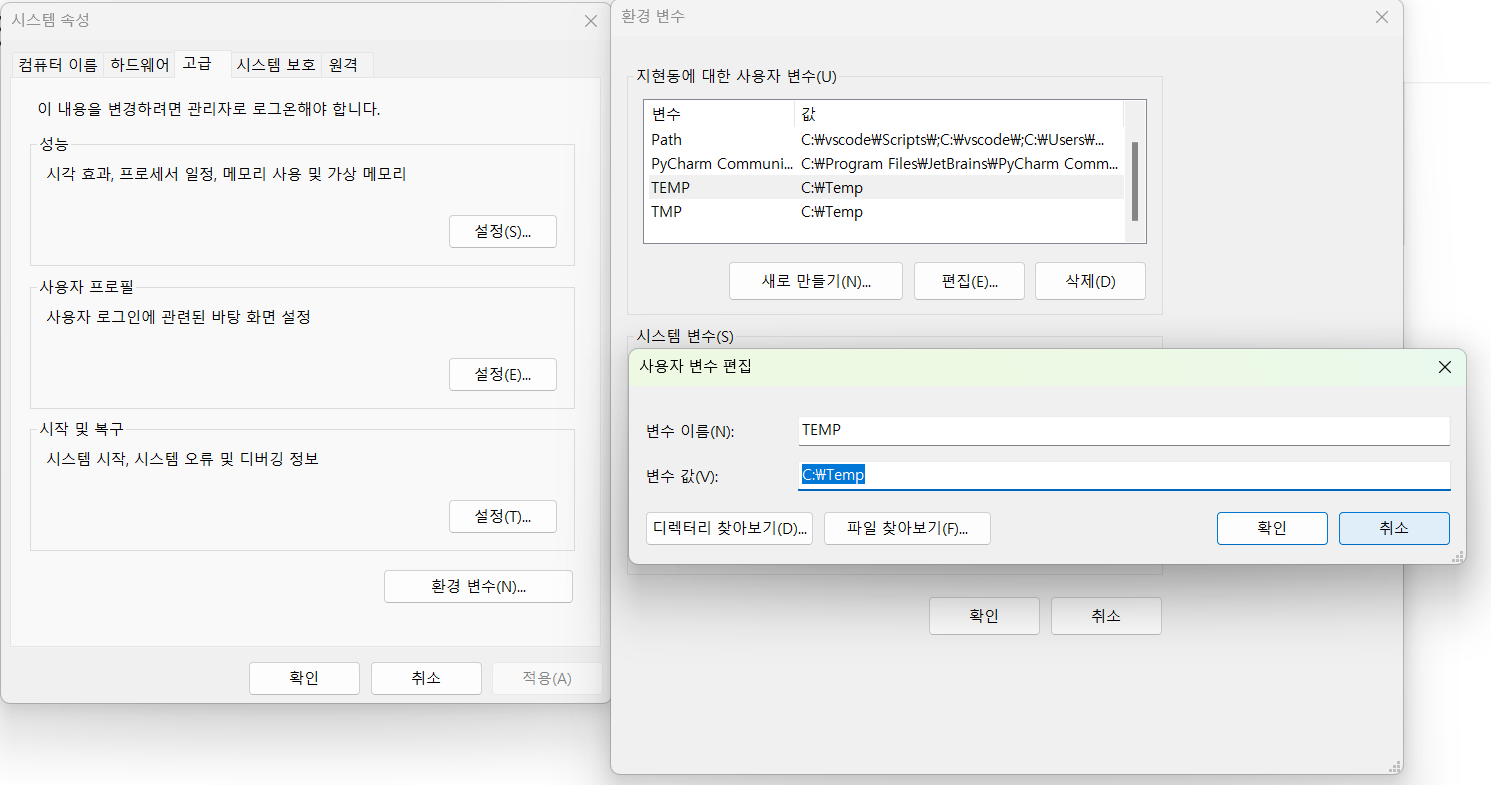Open the 하드웨어 tab
Screen dimensions: 1491x785
tap(139, 65)
